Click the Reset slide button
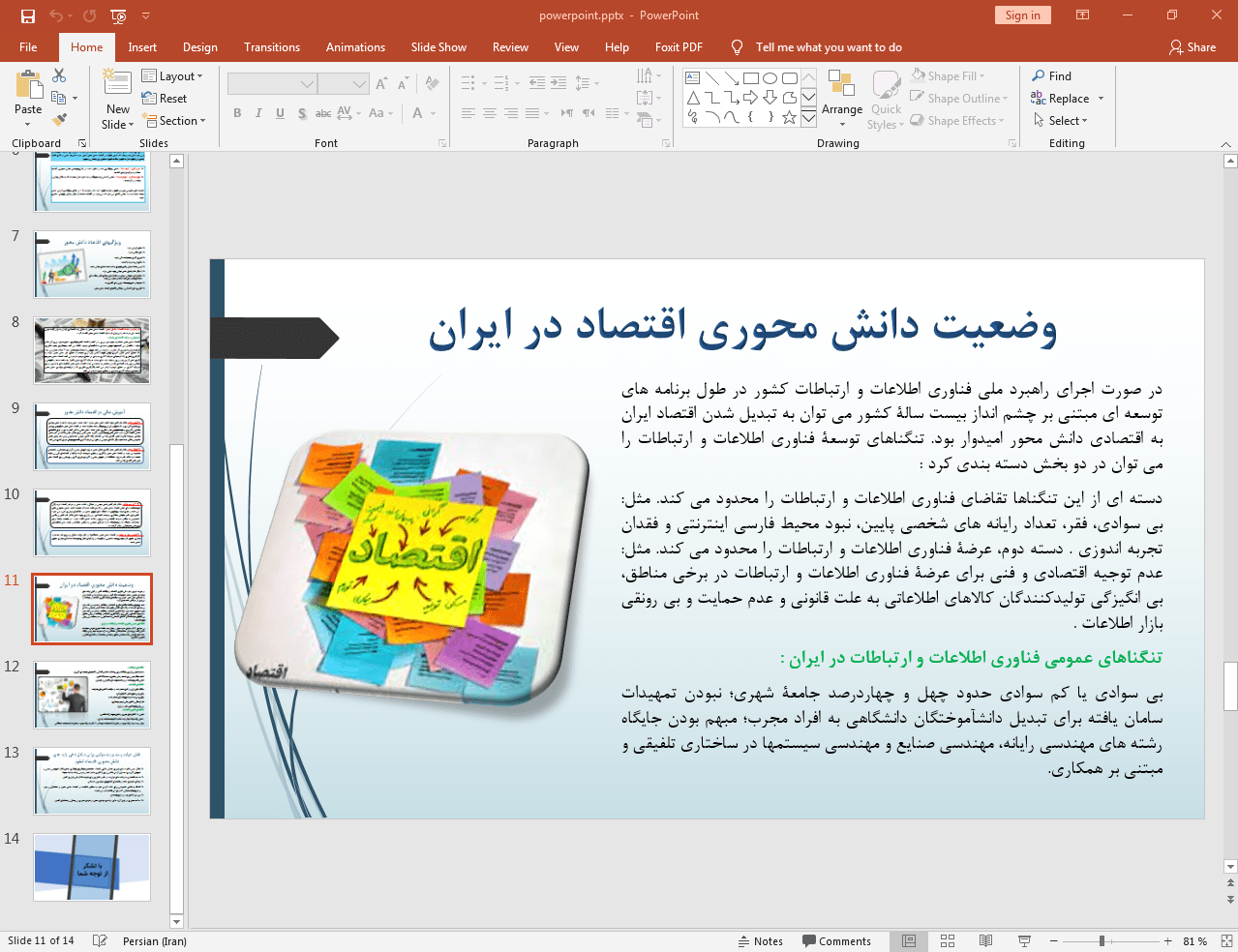This screenshot has width=1238, height=952. [165, 98]
